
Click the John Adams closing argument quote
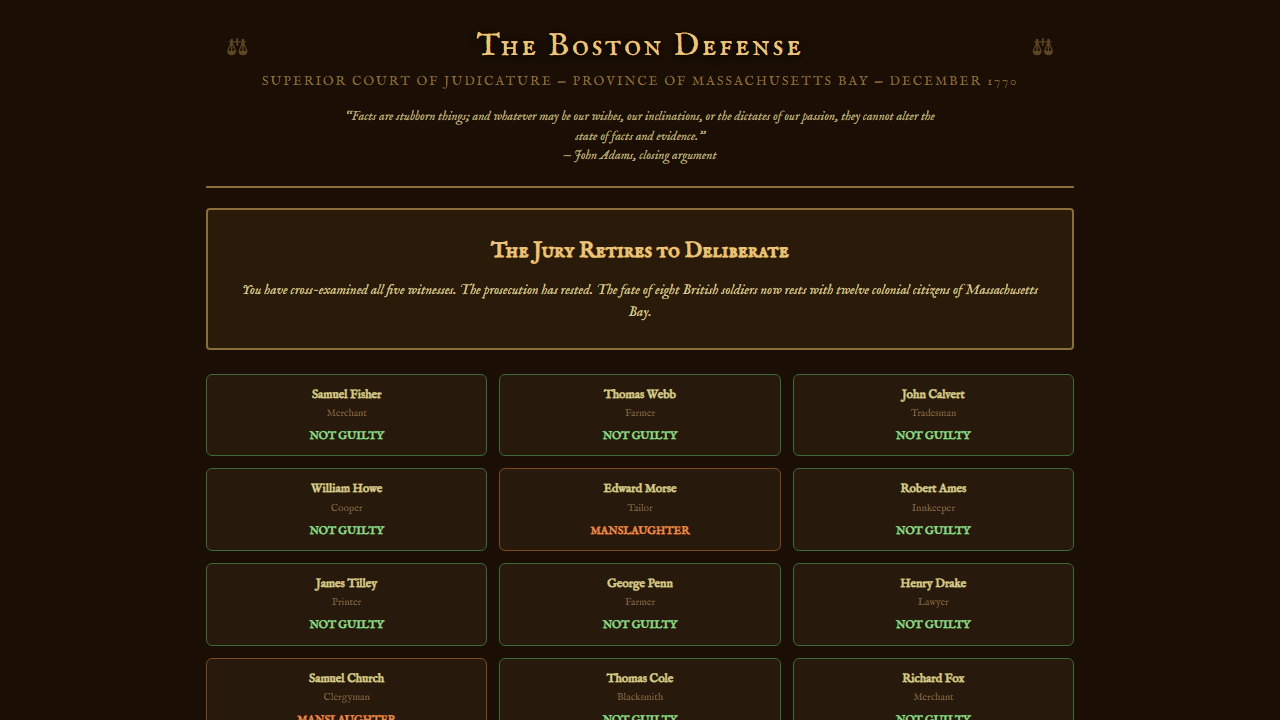640,136
